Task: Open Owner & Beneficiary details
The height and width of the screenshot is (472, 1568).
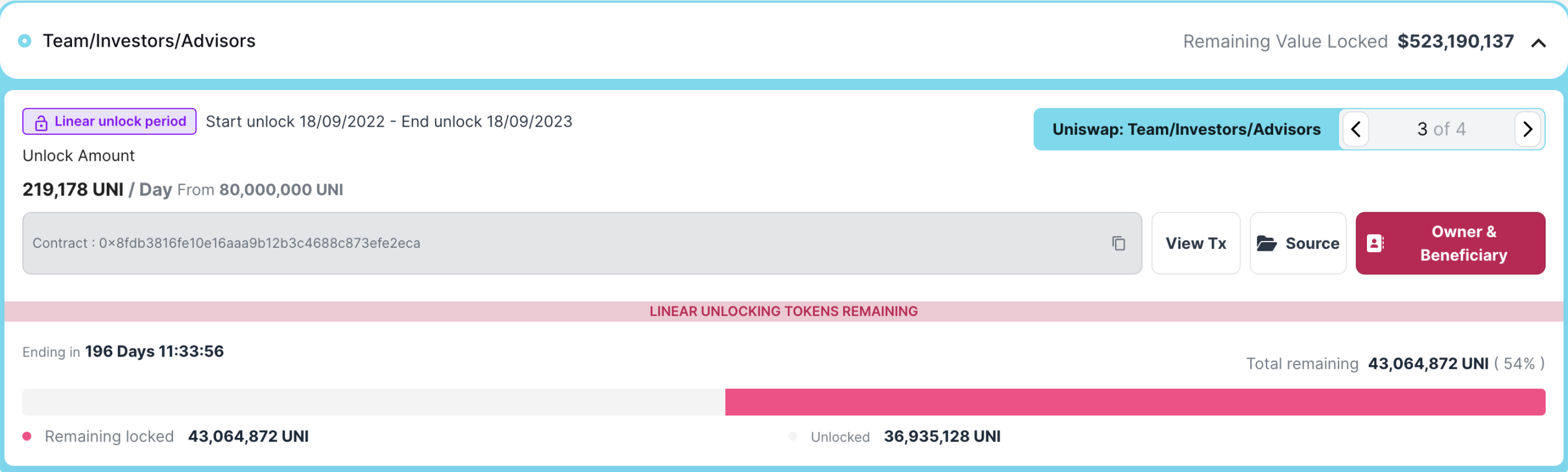Action: [x=1450, y=243]
